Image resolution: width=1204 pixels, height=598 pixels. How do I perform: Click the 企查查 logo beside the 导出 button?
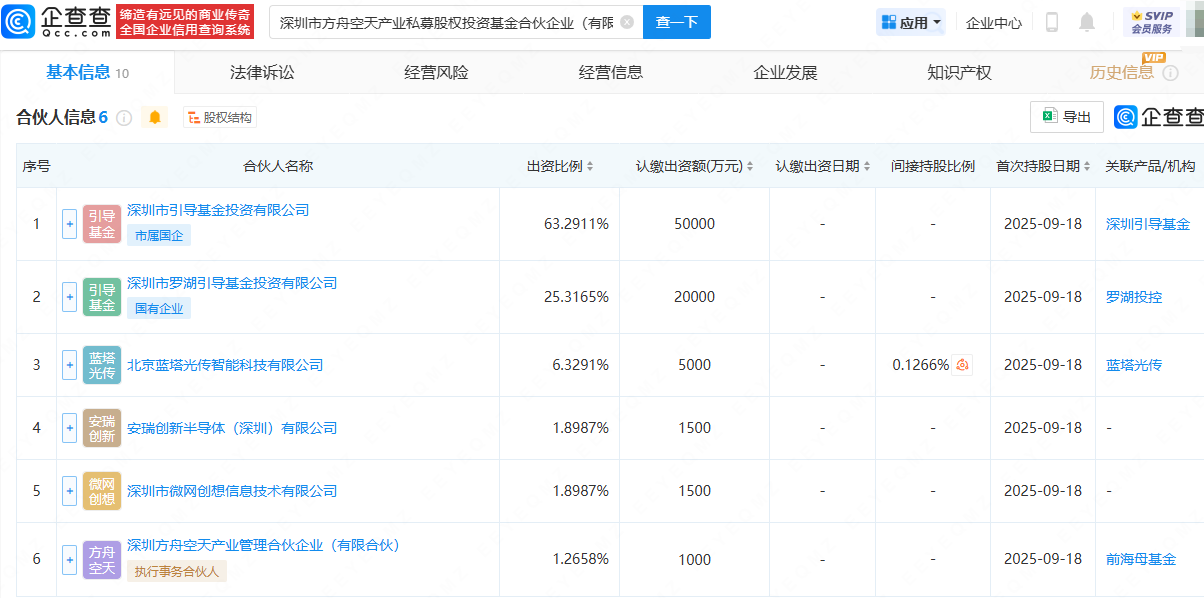pyautogui.click(x=1159, y=118)
